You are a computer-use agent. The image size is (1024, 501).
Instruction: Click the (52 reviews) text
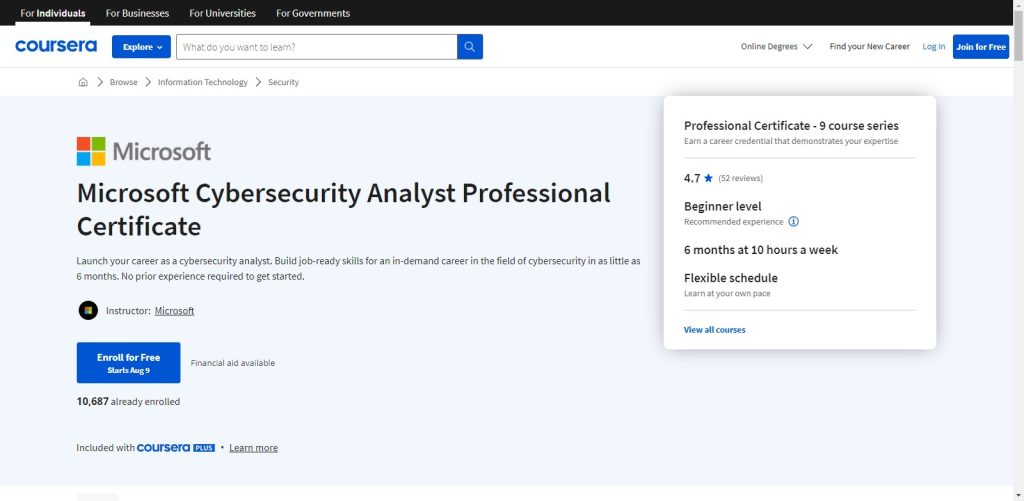(x=741, y=178)
